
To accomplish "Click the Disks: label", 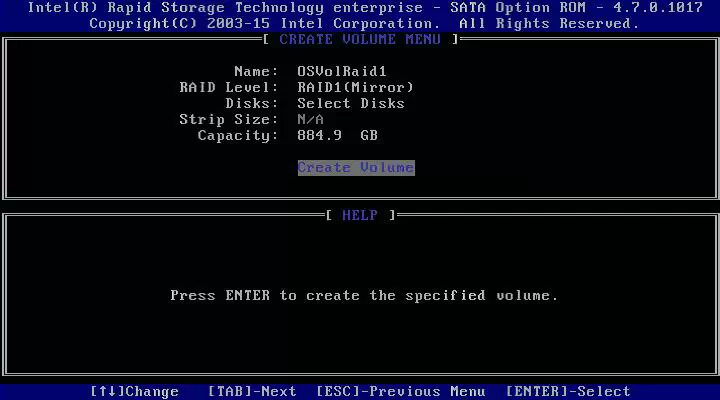I will pyautogui.click(x=252, y=103).
